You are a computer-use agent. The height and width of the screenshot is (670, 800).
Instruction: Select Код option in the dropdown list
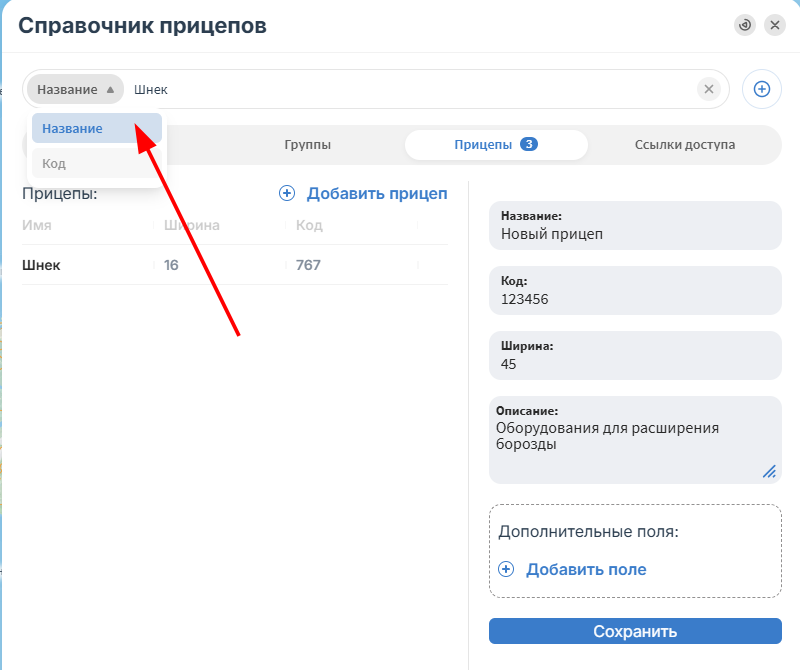(x=97, y=163)
